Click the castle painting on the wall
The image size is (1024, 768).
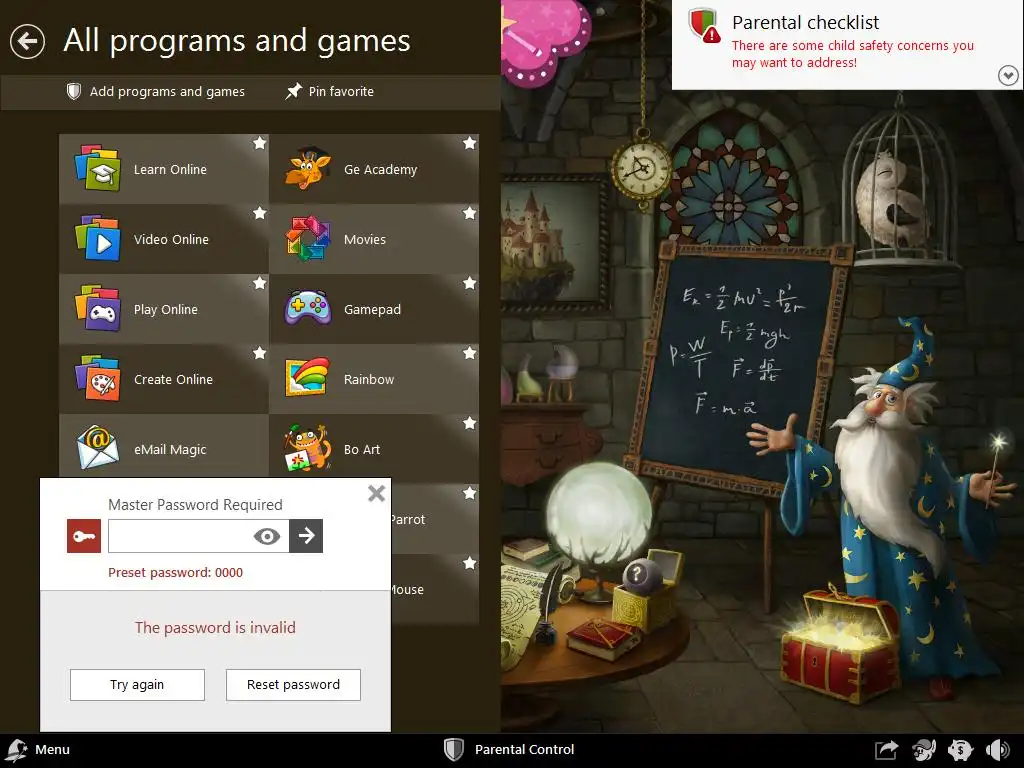click(554, 243)
